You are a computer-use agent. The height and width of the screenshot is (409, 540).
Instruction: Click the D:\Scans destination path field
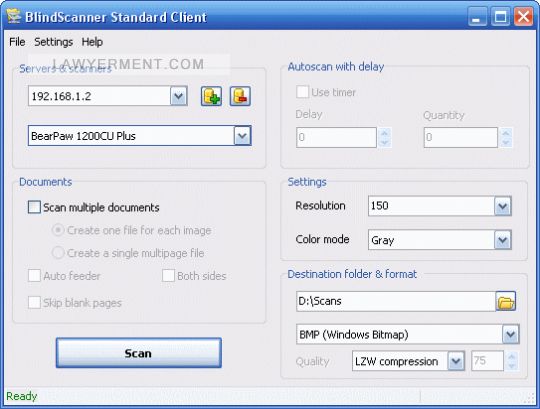tap(396, 301)
